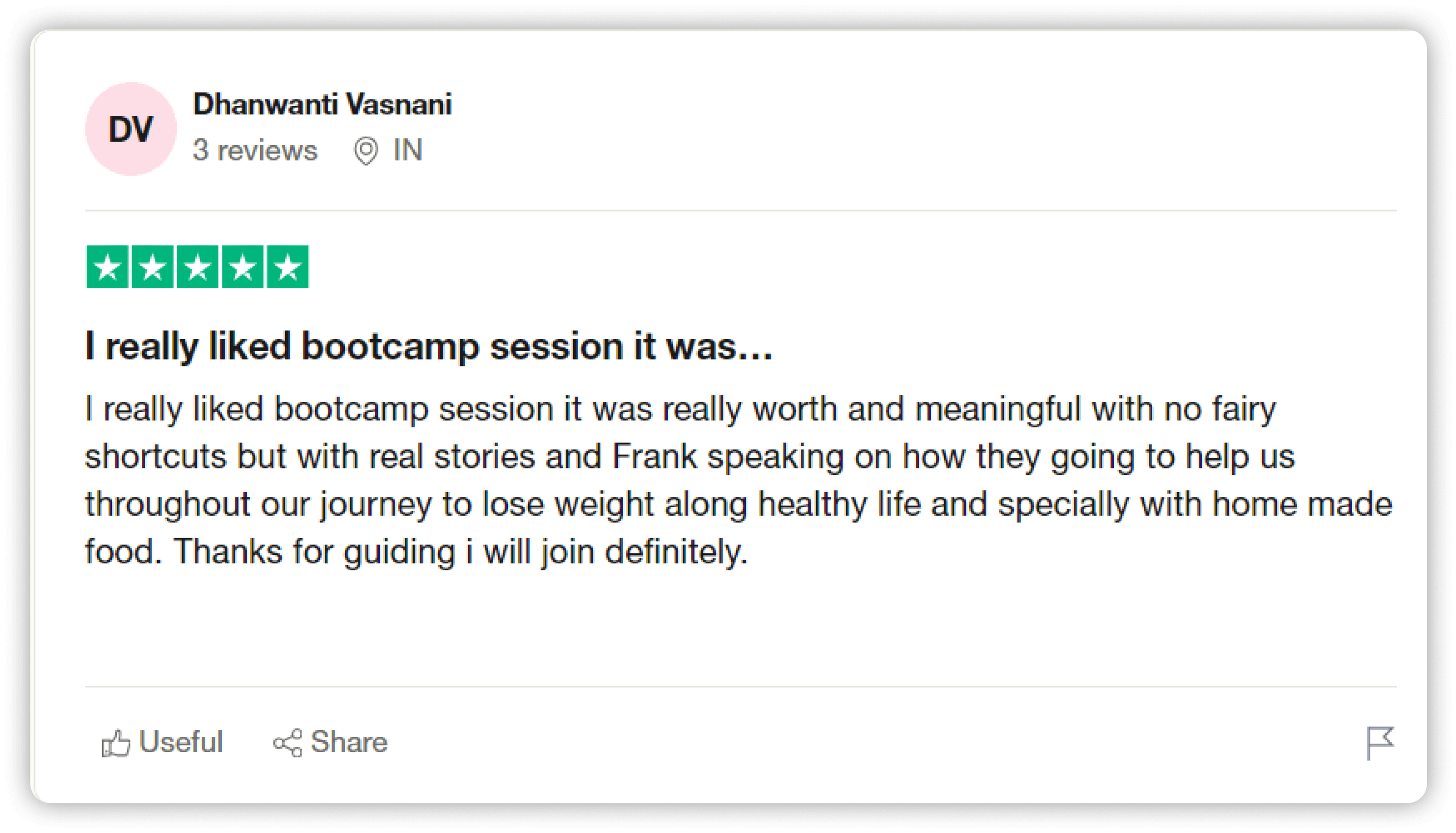Click the word 'Frank' in the review
The width and height of the screenshot is (1456, 833).
click(x=655, y=457)
